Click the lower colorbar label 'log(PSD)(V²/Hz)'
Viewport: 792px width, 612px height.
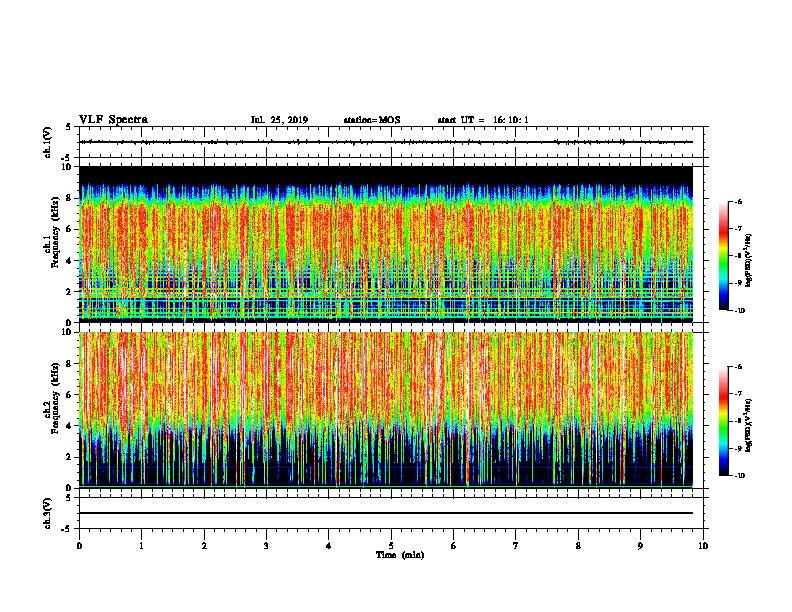pyautogui.click(x=748, y=425)
